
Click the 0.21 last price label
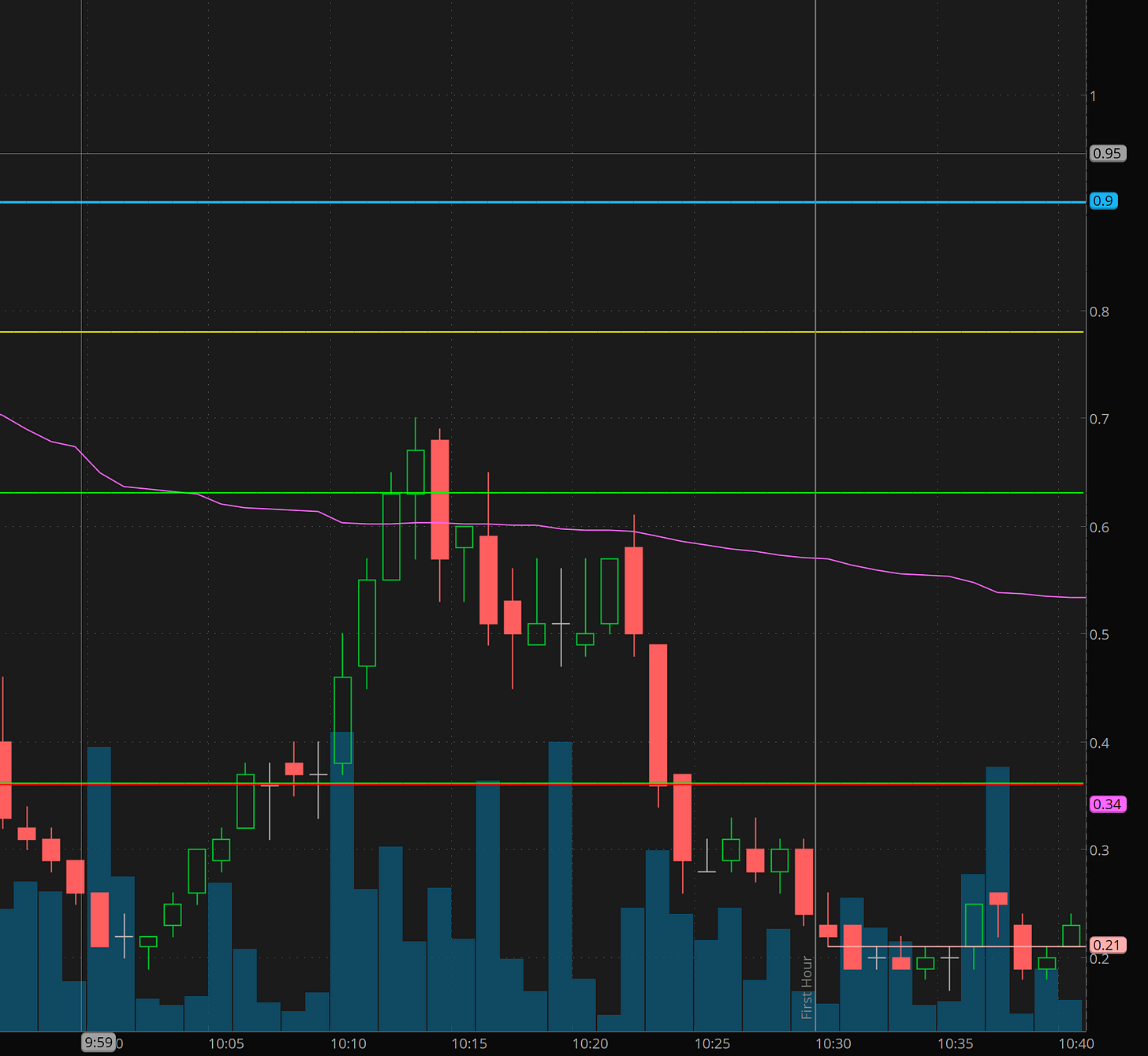pos(1107,945)
